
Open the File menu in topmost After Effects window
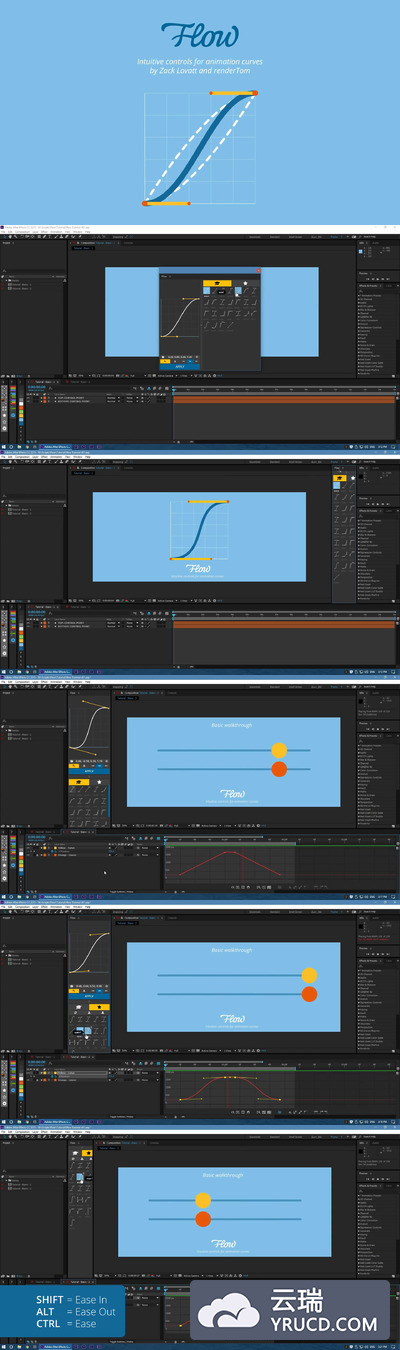4,232
